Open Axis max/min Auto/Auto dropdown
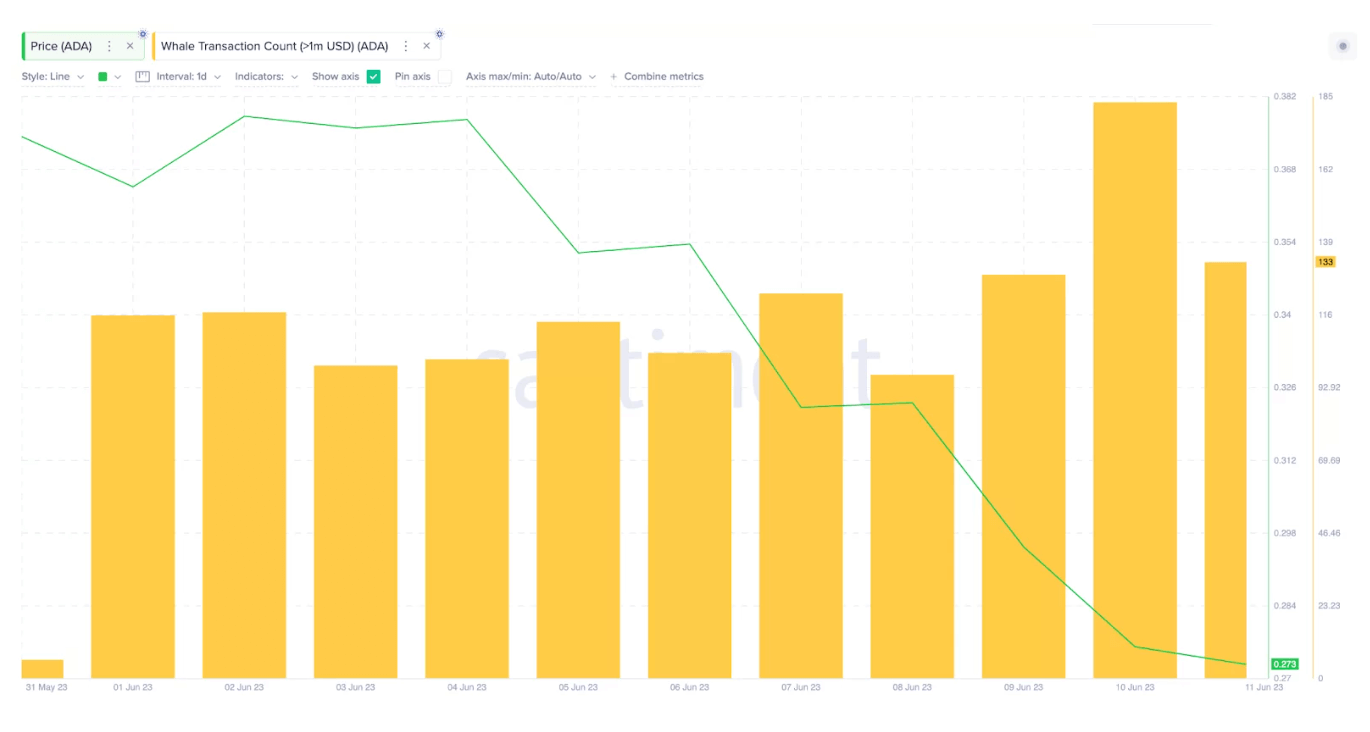The width and height of the screenshot is (1370, 732). (531, 76)
